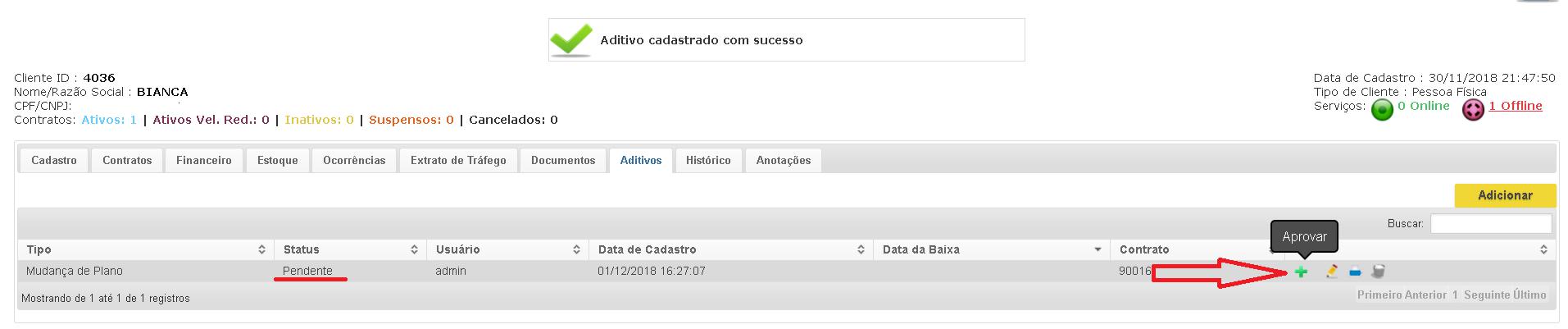Sort table by Usuário column

coord(507,249)
